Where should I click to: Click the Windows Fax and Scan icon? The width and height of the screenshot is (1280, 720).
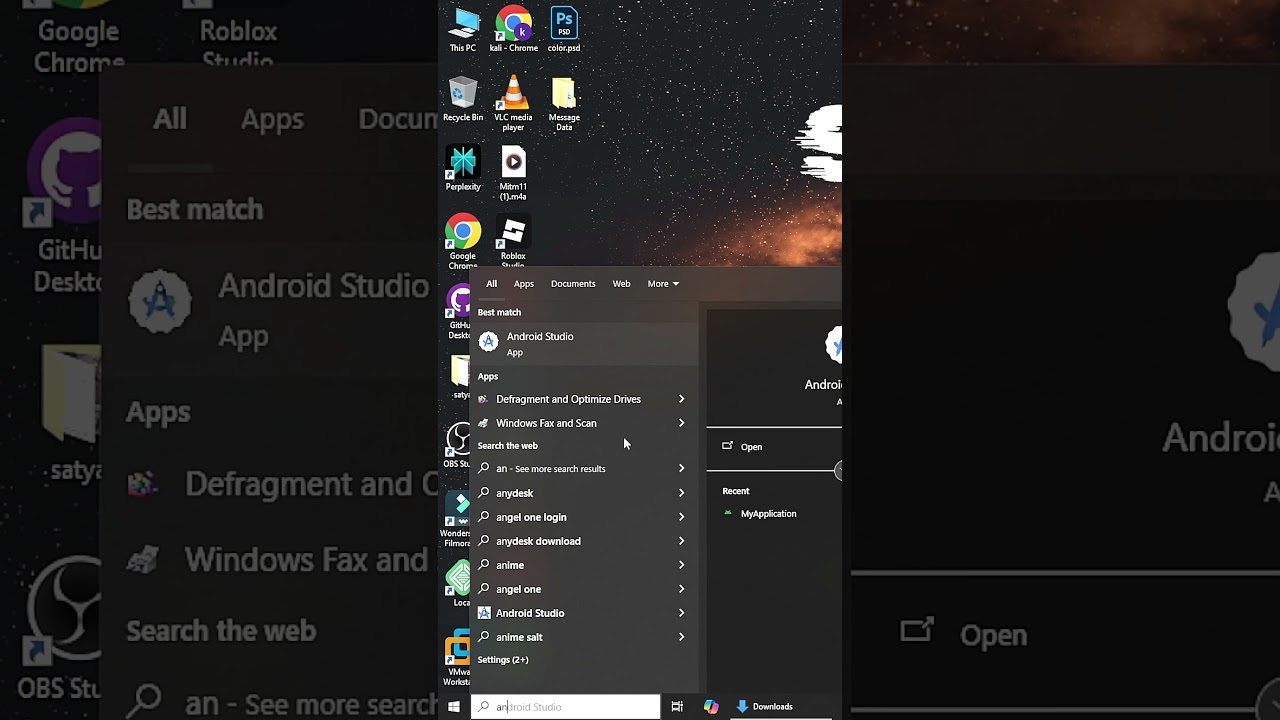[x=483, y=423]
